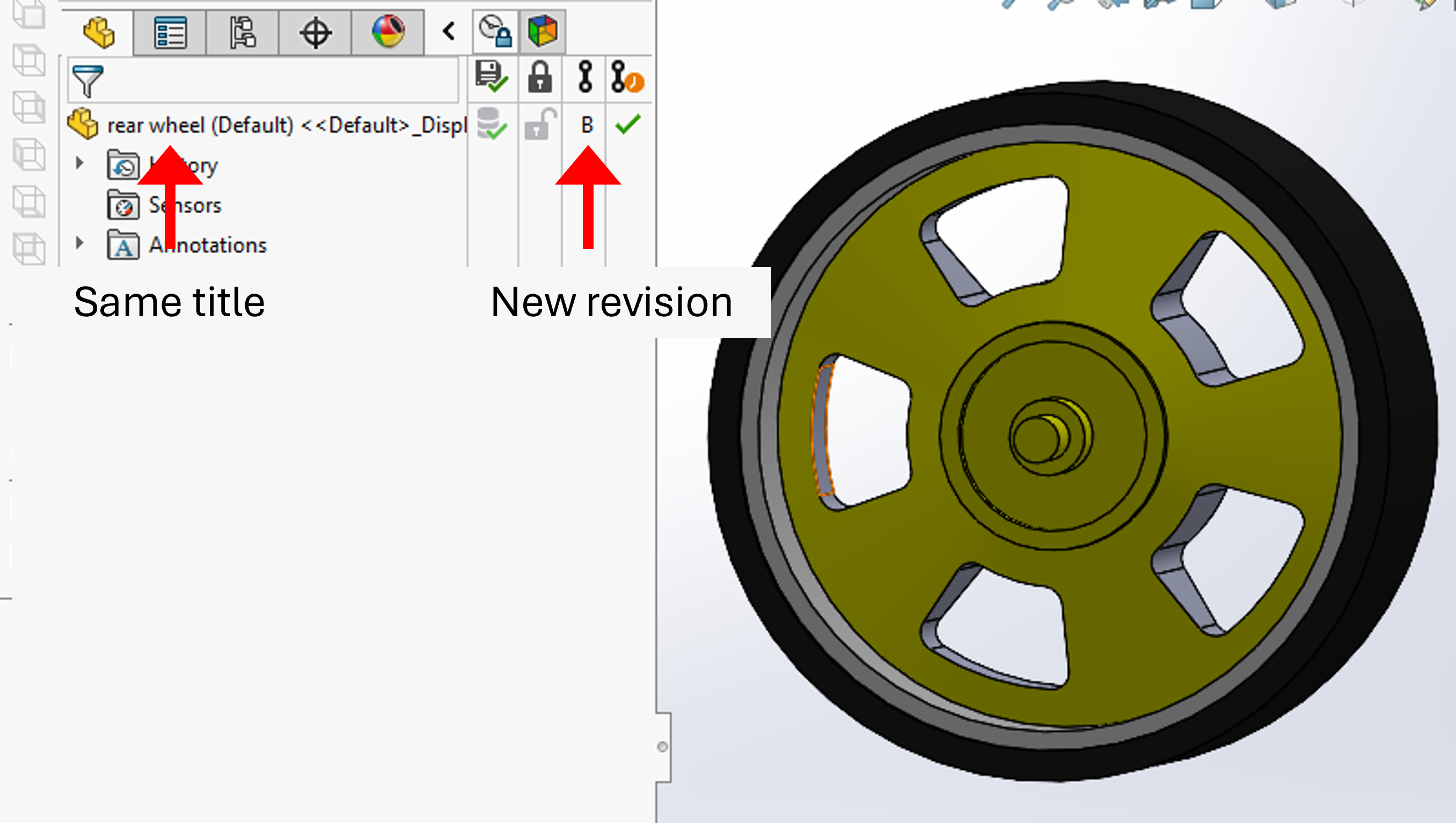Click the green checkmark in rear wheel row

tap(627, 125)
